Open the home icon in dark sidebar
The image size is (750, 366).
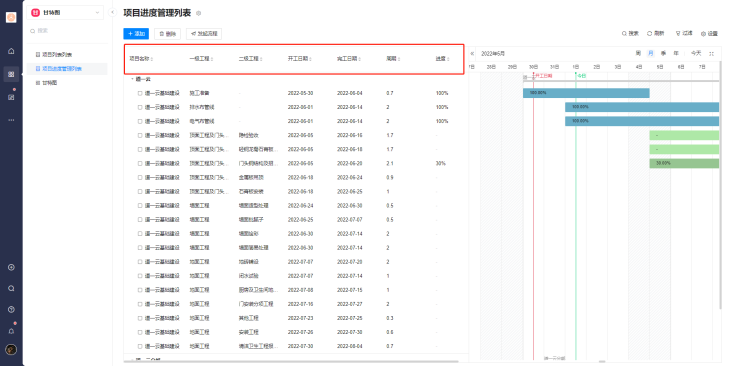[11, 51]
